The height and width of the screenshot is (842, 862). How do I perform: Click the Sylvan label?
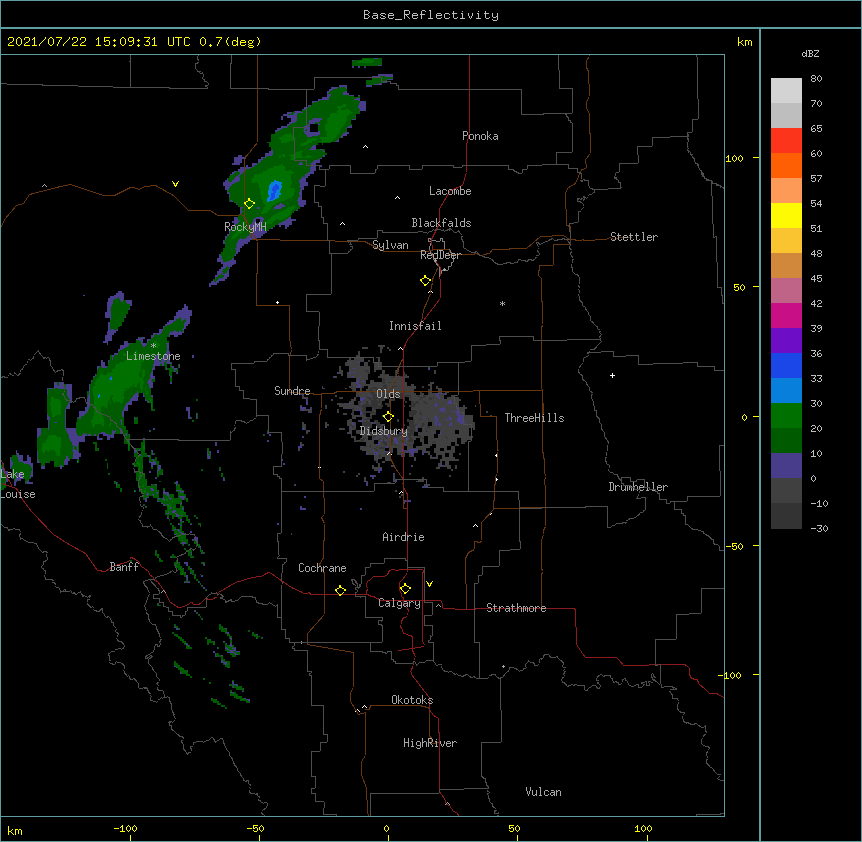390,245
